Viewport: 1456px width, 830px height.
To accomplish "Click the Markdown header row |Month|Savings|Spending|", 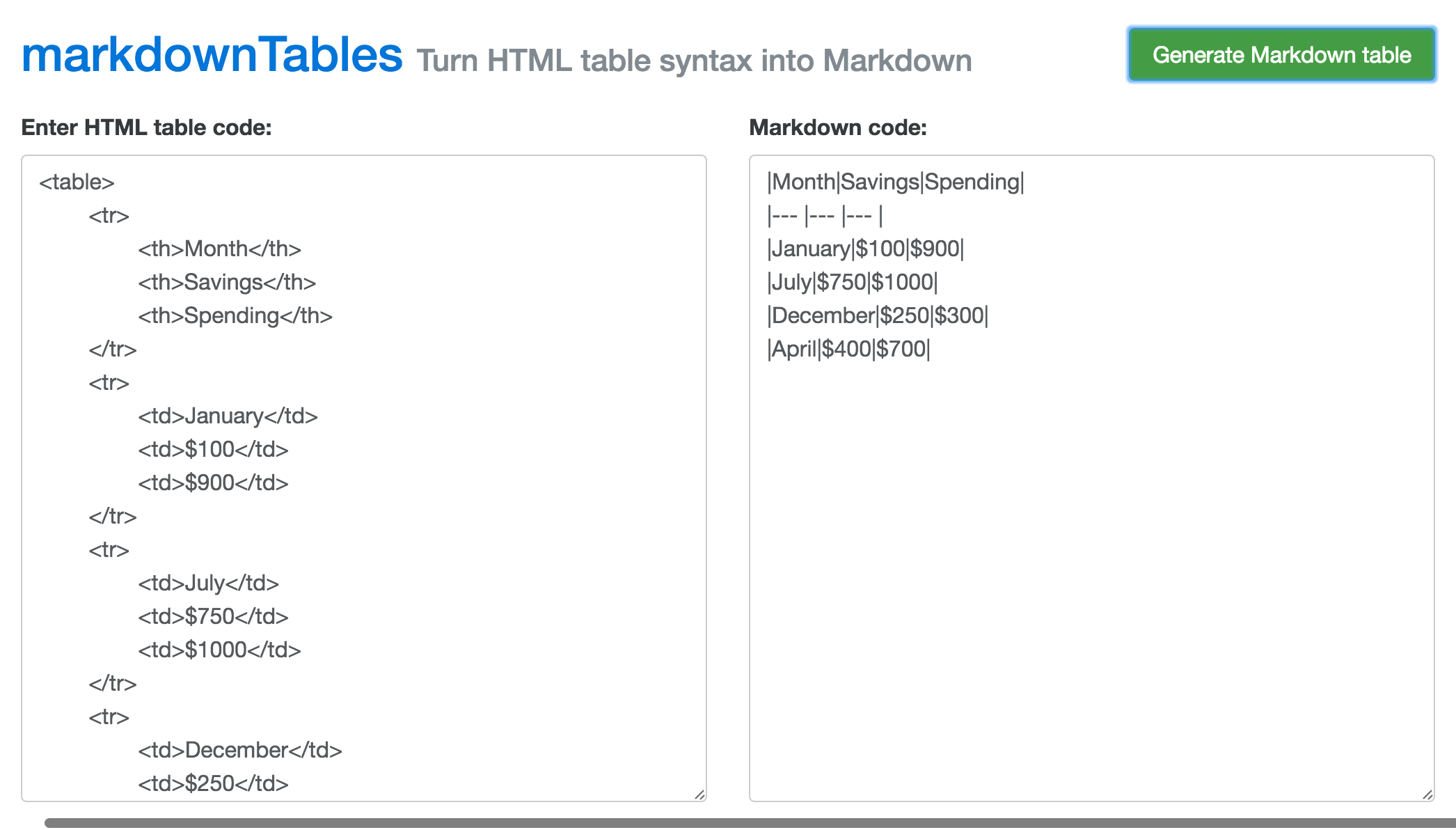I will pos(895,182).
